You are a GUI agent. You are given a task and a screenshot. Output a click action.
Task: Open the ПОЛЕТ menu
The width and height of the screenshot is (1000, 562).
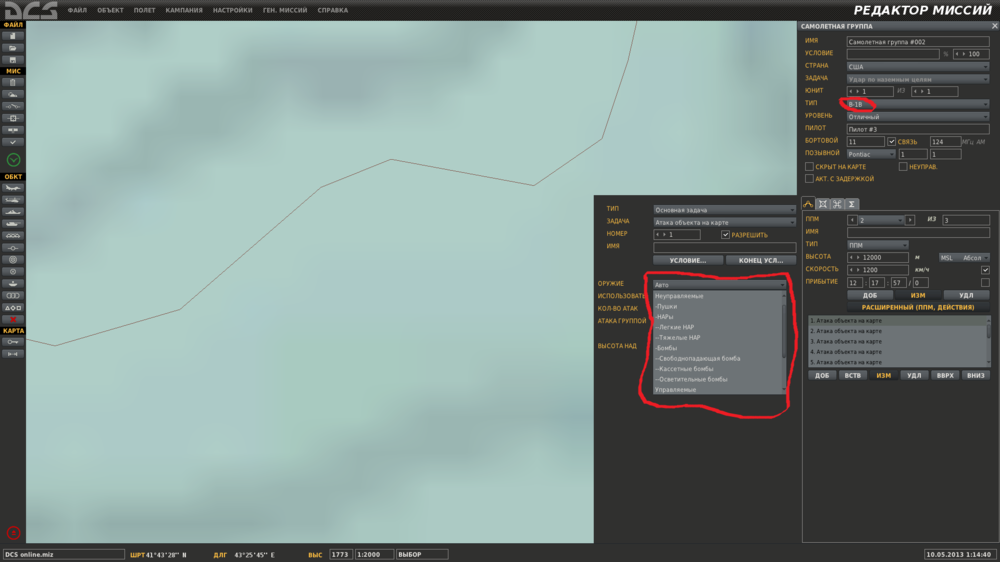point(145,10)
